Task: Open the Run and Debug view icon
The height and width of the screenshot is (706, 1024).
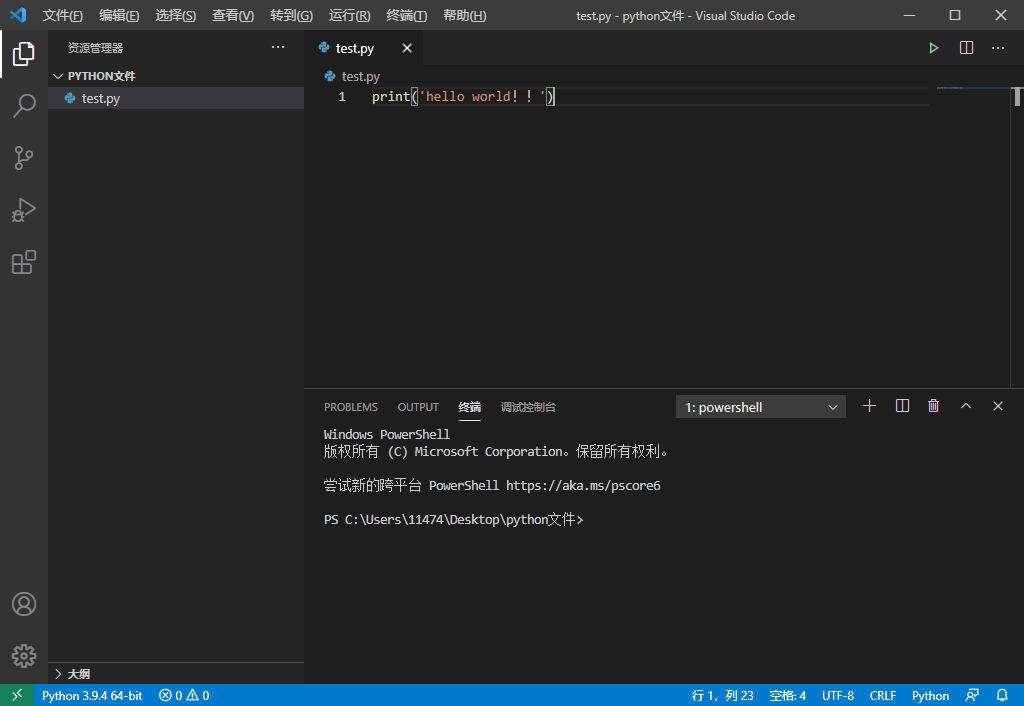Action: [x=24, y=210]
